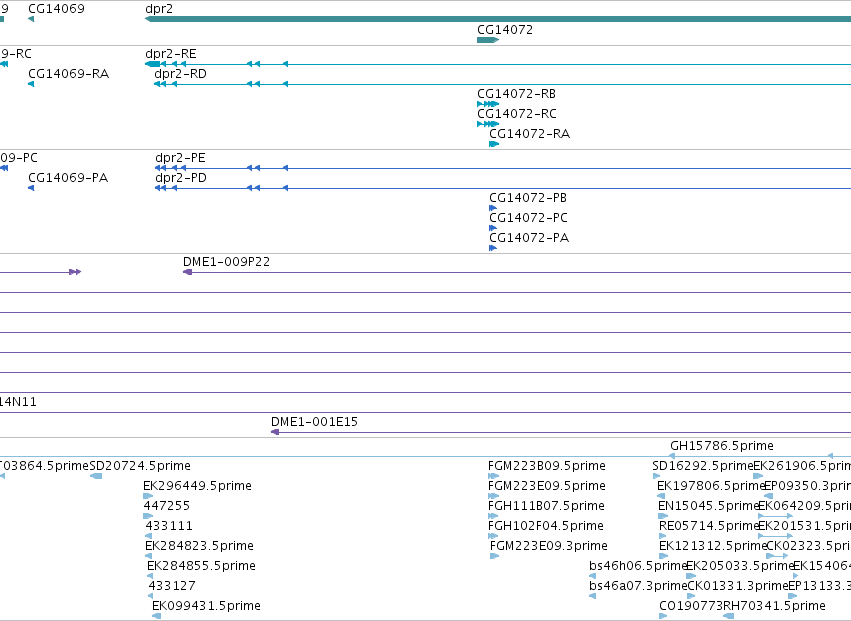Click the CG14069-RA transcript label
Viewport: 851px width, 621px height.
coord(68,74)
